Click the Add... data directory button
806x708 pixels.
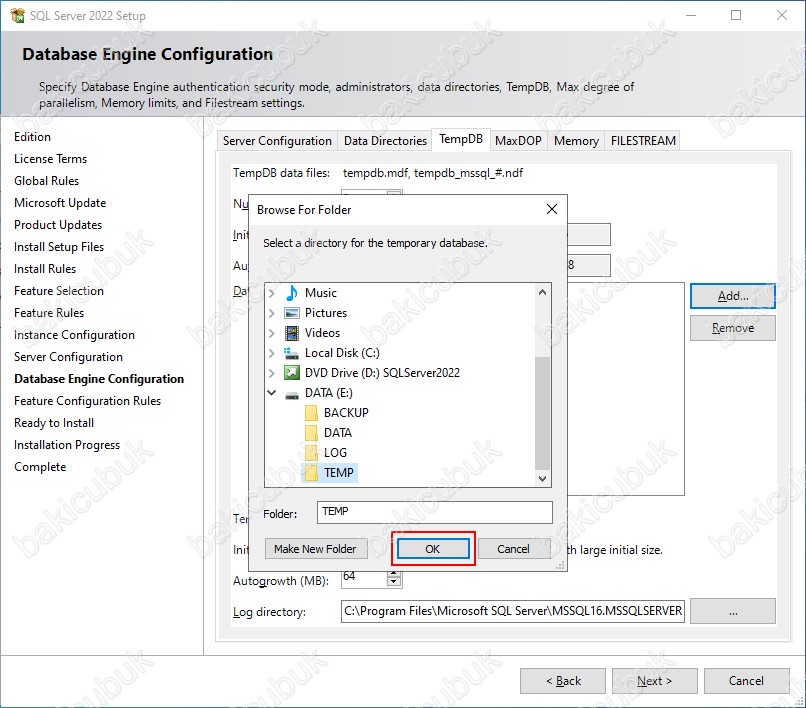coord(732,296)
